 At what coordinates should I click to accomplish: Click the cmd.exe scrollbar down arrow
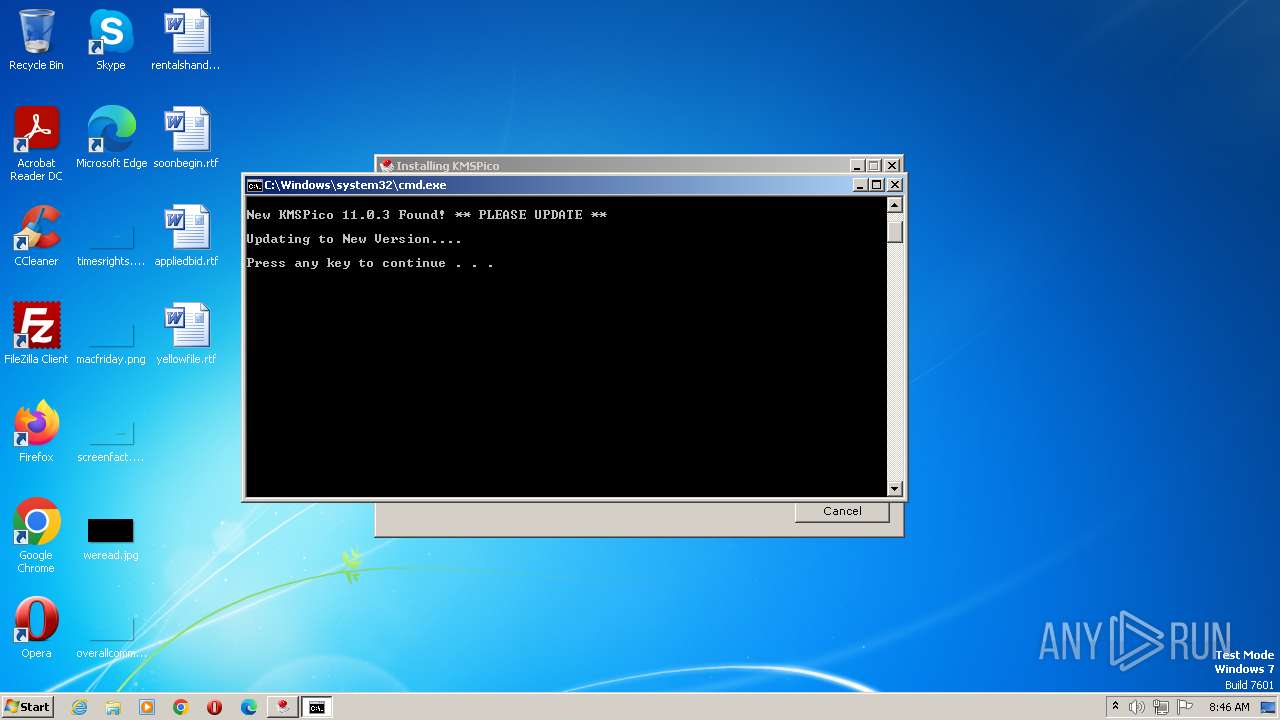tap(895, 489)
